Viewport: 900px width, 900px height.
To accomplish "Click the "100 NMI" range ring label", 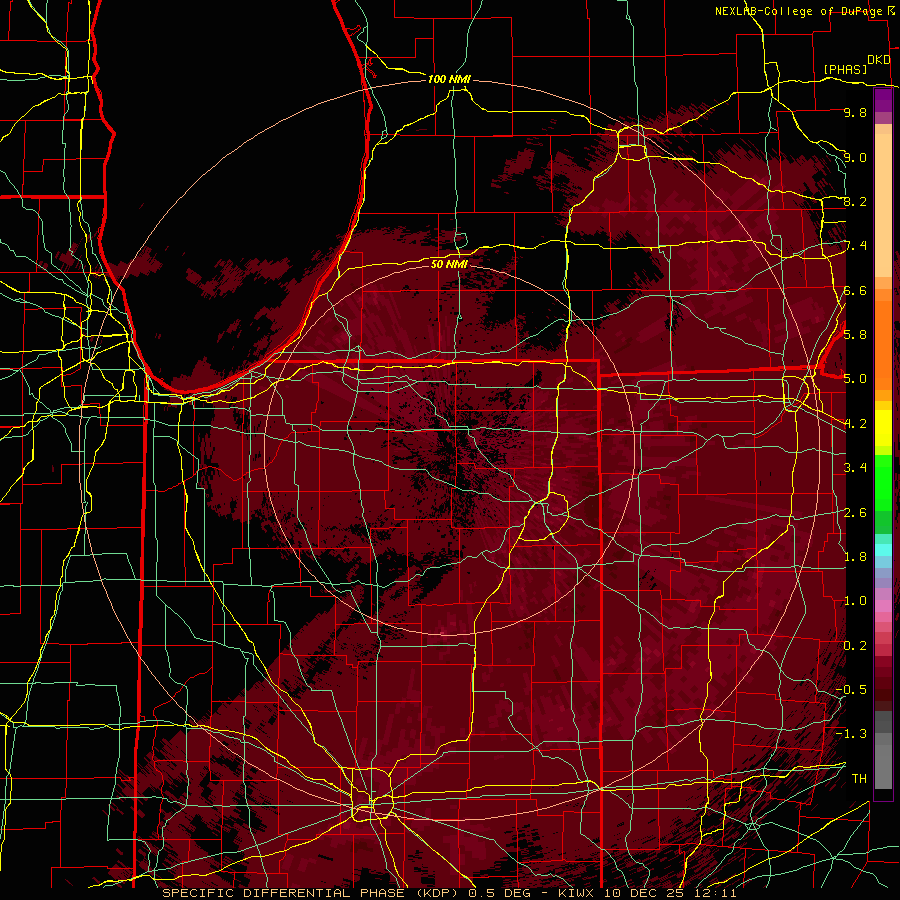I will [x=449, y=79].
